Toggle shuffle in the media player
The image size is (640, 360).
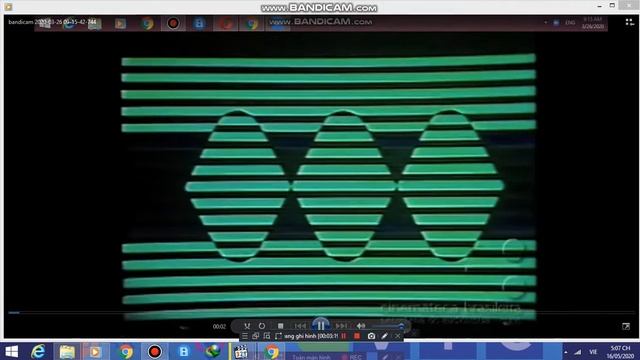[247, 326]
